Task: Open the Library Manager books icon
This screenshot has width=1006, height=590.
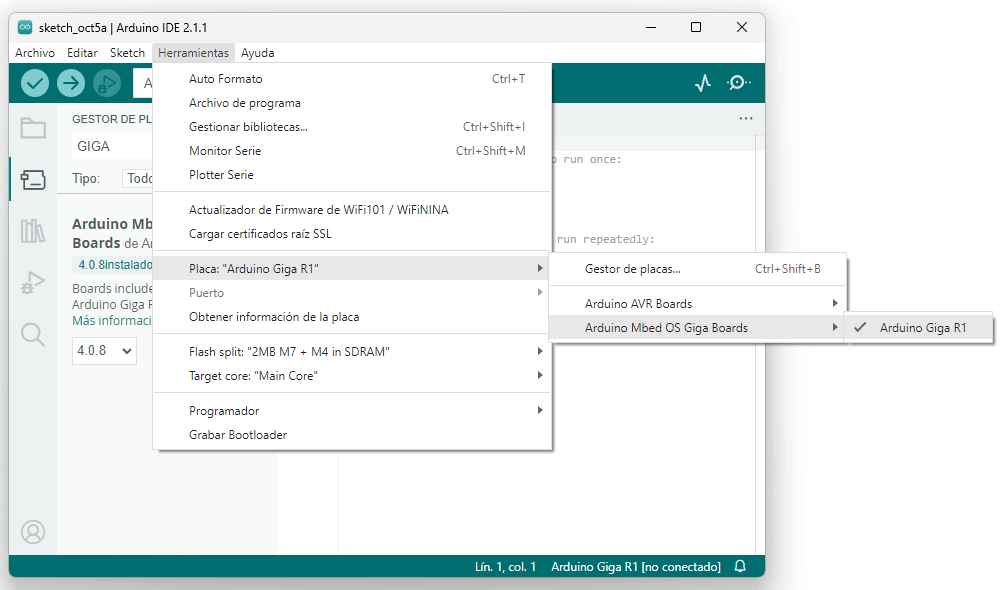Action: [33, 232]
